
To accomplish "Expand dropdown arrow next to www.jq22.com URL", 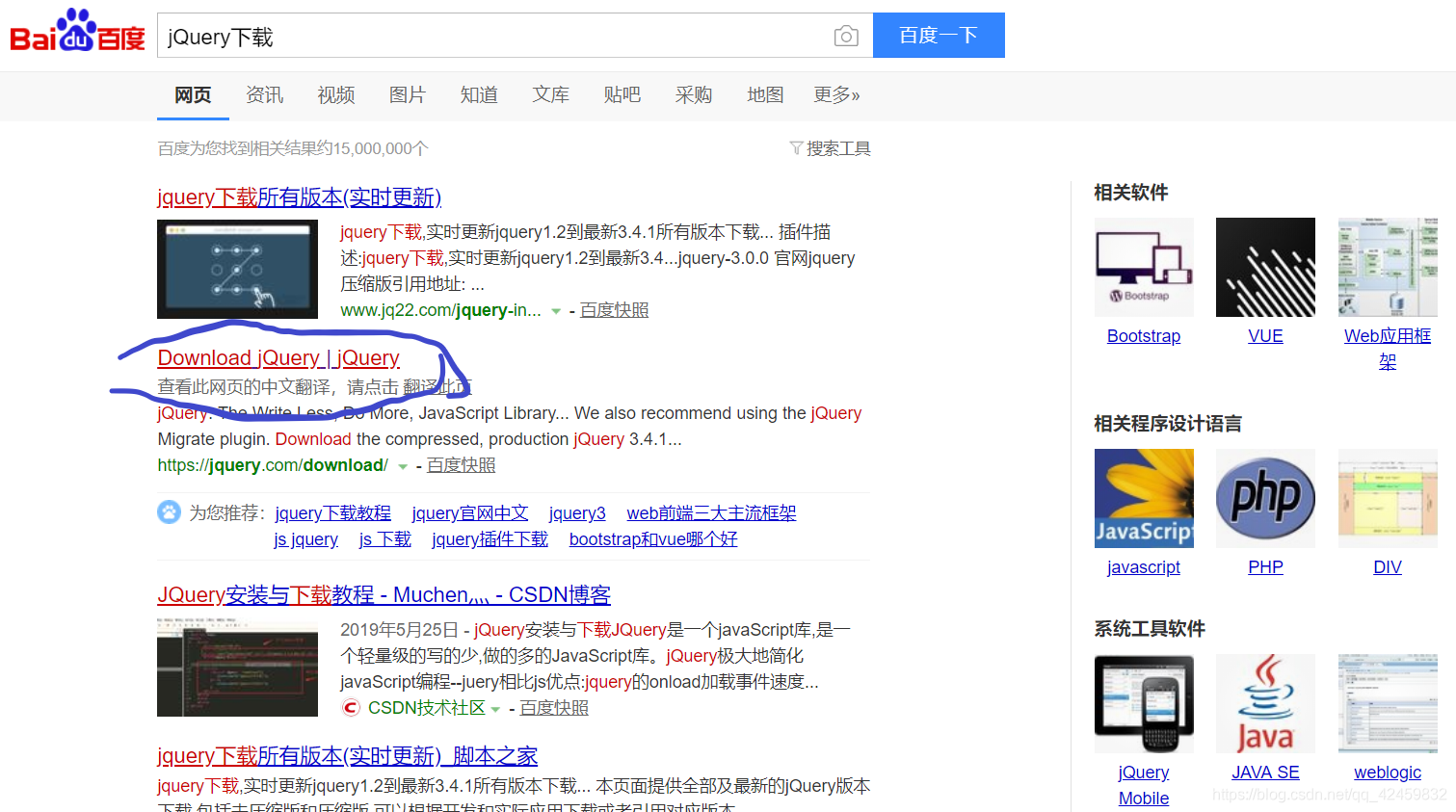I will tap(556, 311).
